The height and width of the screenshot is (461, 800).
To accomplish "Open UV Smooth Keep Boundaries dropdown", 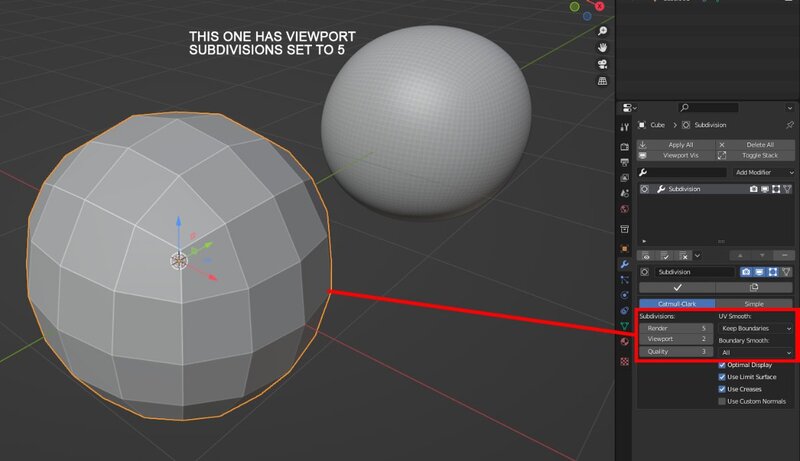I will (756, 328).
